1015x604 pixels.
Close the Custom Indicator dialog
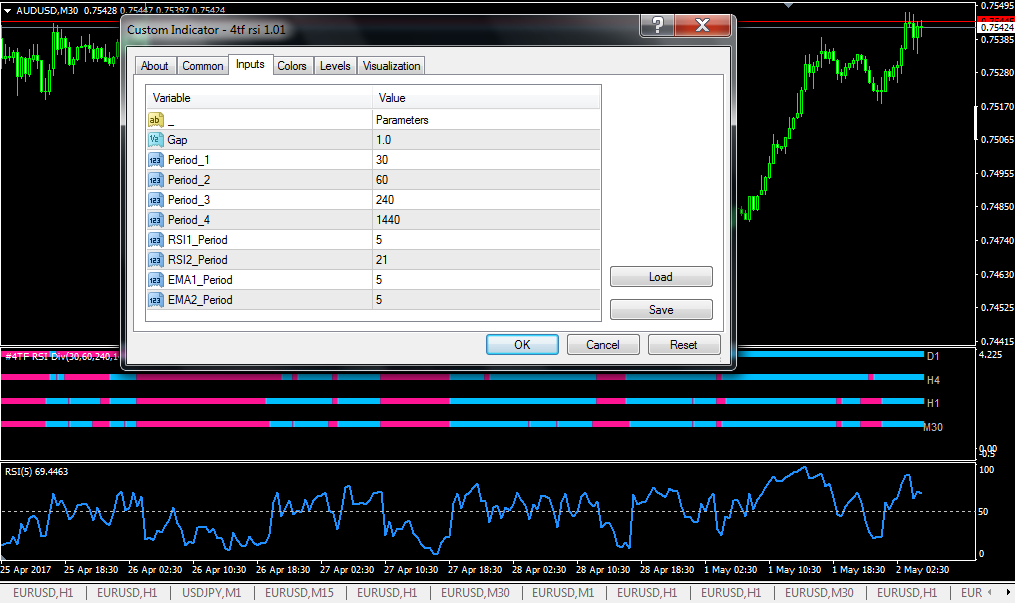(x=702, y=25)
